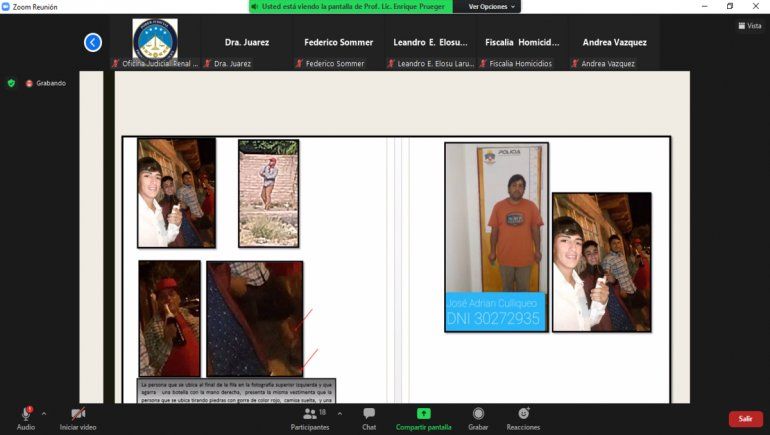Open the Ver Opciones dropdown
Image resolution: width=770 pixels, height=435 pixels.
(492, 6)
